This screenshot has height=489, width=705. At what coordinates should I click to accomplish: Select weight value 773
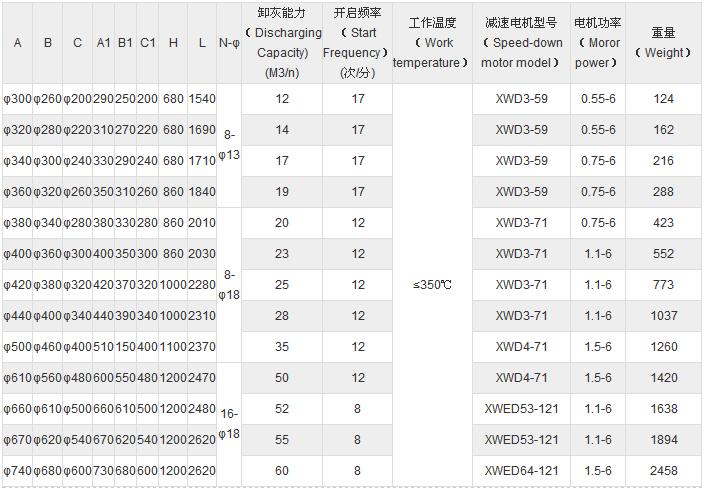664,285
